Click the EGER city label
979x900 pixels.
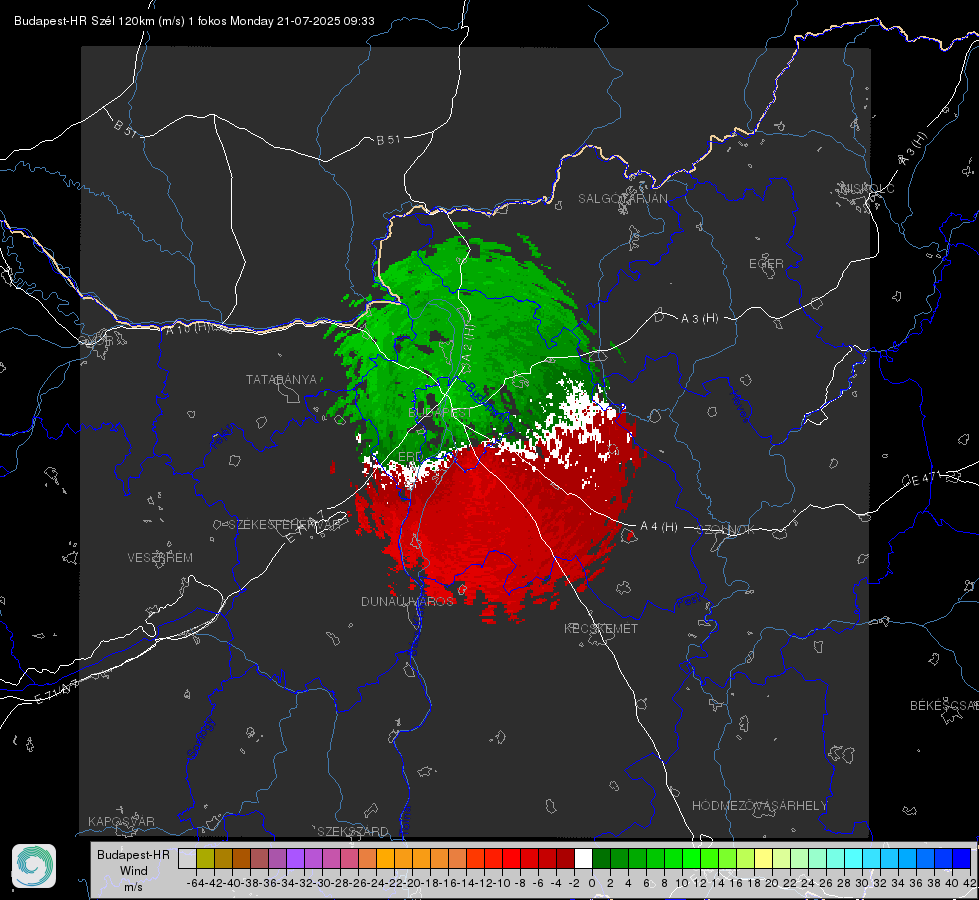point(766,264)
